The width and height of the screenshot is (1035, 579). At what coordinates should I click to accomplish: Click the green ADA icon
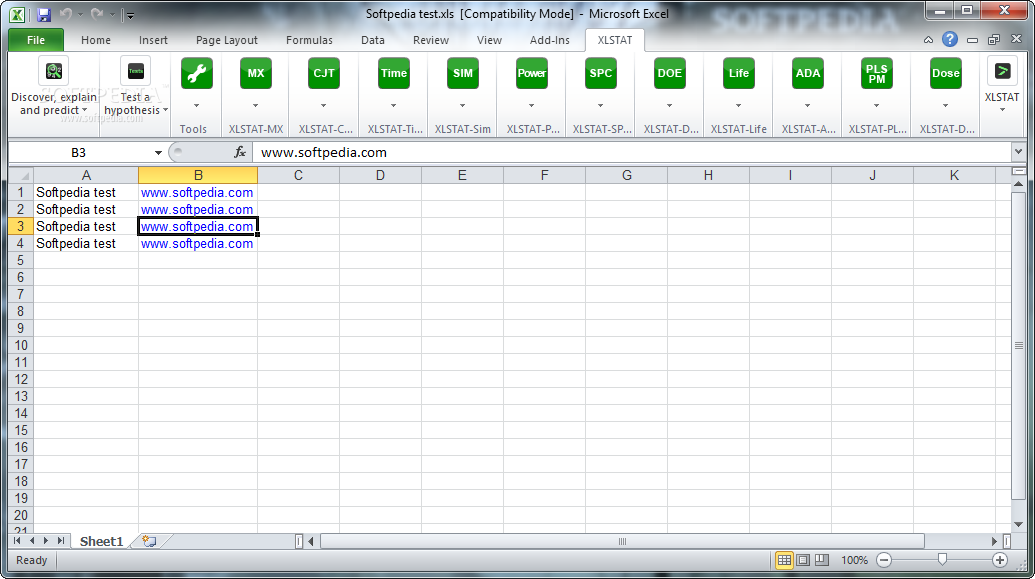[x=807, y=73]
